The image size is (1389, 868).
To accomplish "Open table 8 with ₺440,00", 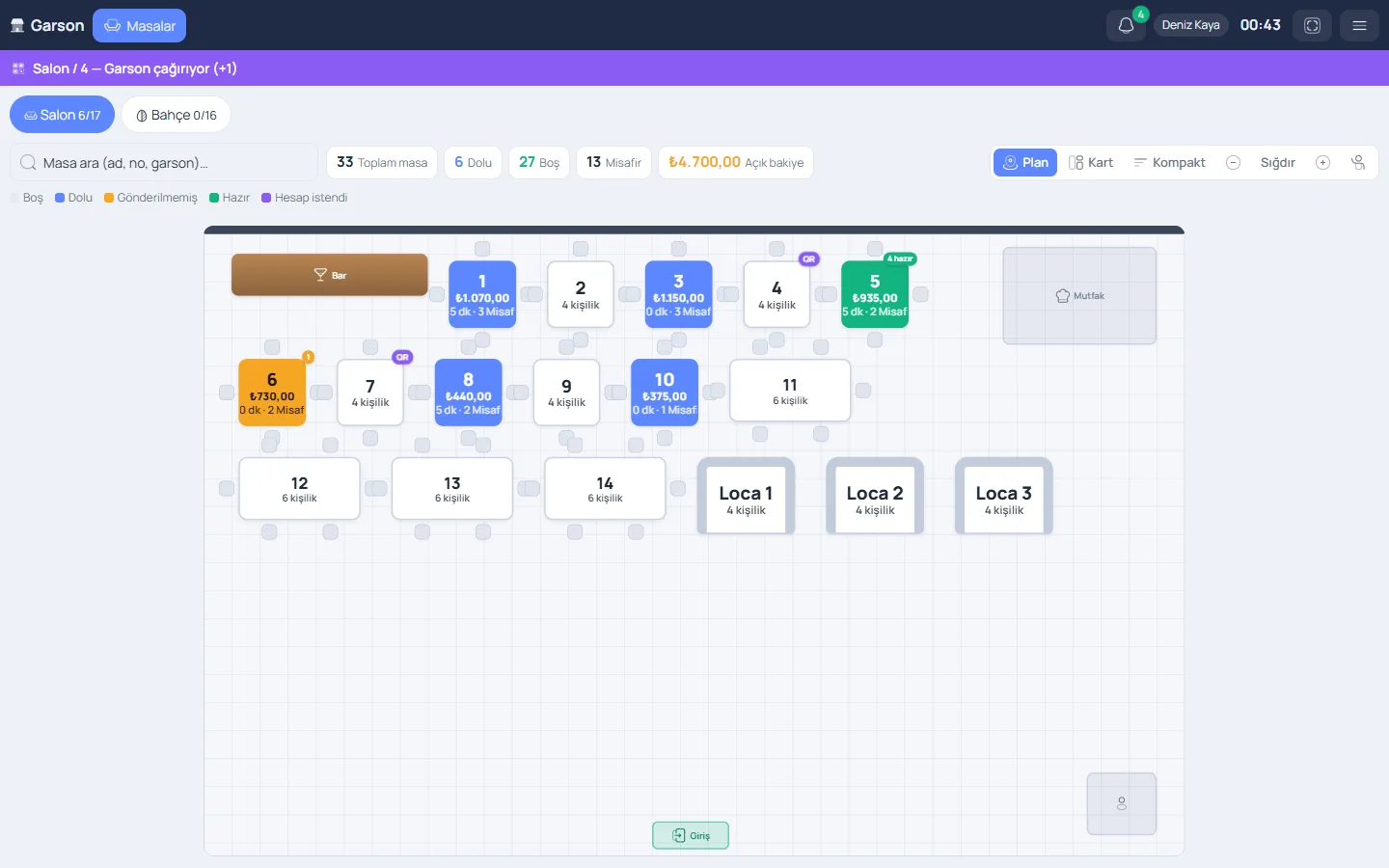I will [x=469, y=393].
